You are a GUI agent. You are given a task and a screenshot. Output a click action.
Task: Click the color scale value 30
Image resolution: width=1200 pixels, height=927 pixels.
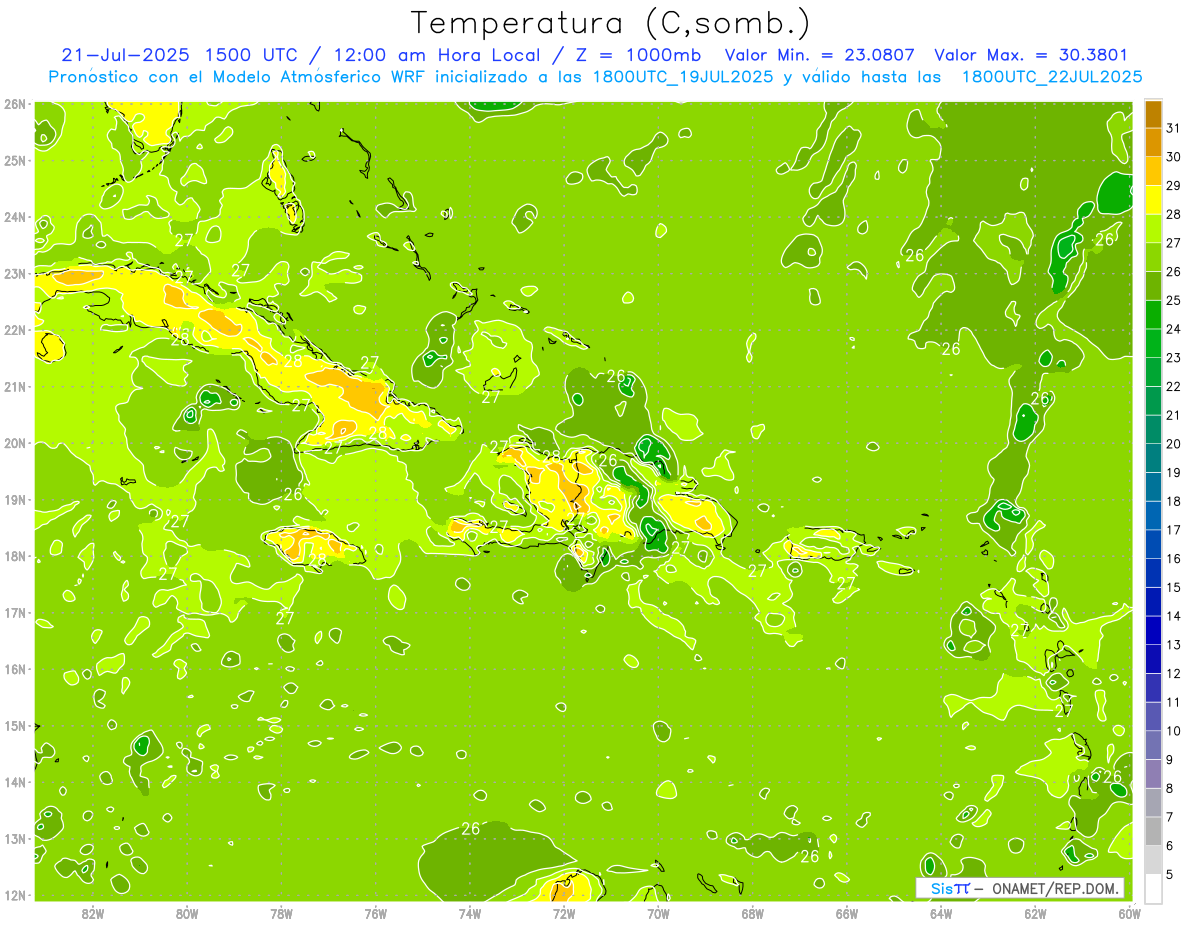[1174, 157]
